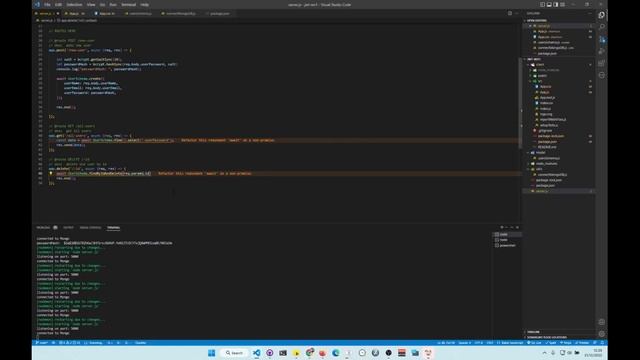Screen dimensions: 640x360
Task: Open the Terminal menu
Action: pos(128,4)
